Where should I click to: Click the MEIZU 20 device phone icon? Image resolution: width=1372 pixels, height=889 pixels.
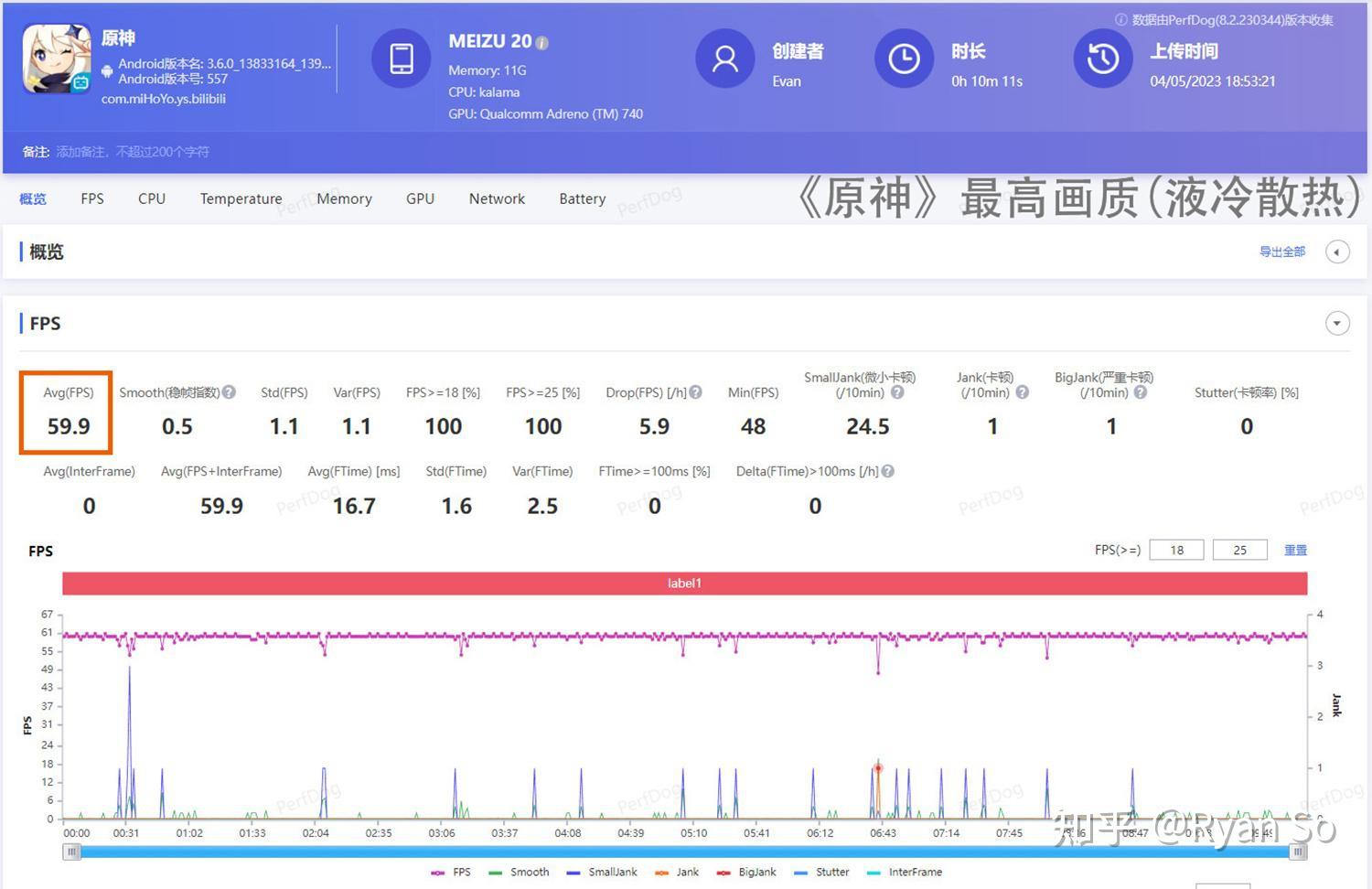pos(401,59)
